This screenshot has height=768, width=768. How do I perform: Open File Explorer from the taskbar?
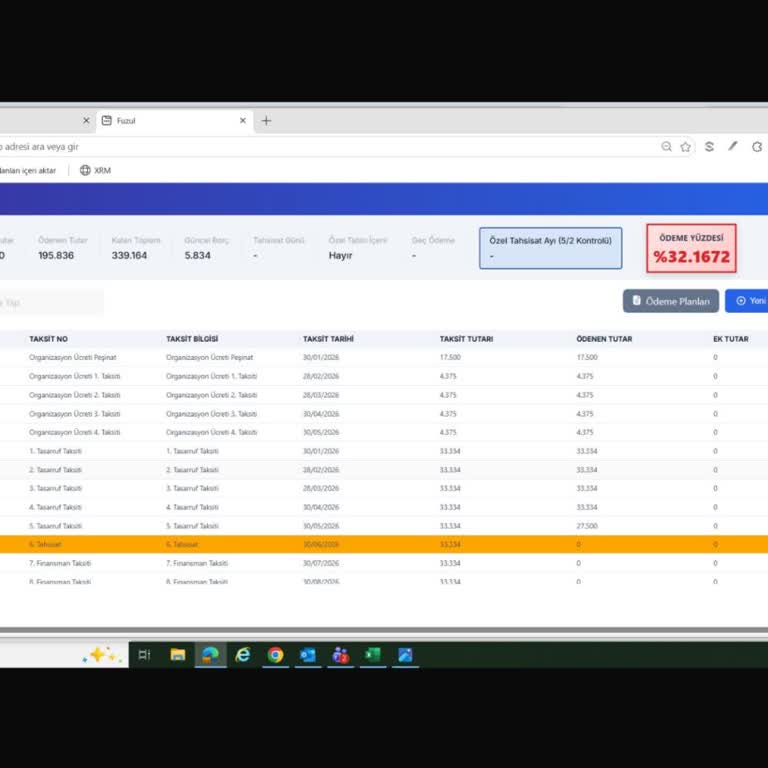pos(178,655)
